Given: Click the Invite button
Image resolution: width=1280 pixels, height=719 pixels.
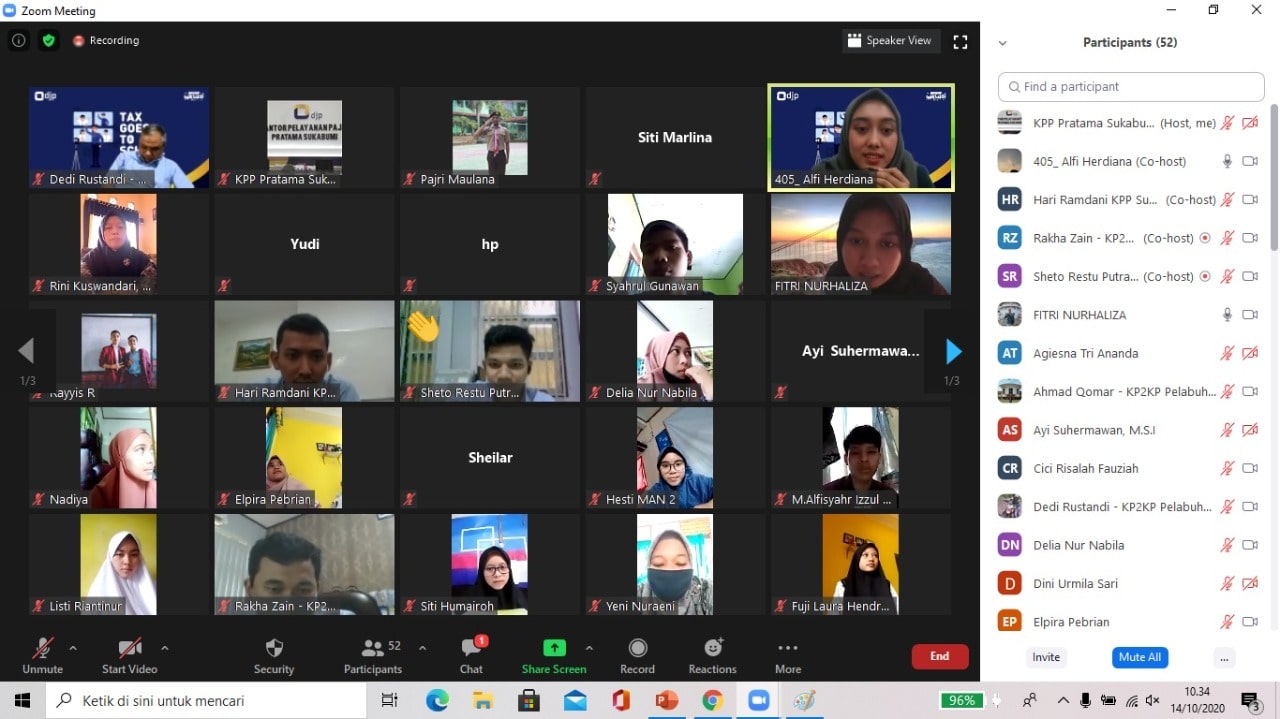Looking at the screenshot, I should pos(1046,657).
